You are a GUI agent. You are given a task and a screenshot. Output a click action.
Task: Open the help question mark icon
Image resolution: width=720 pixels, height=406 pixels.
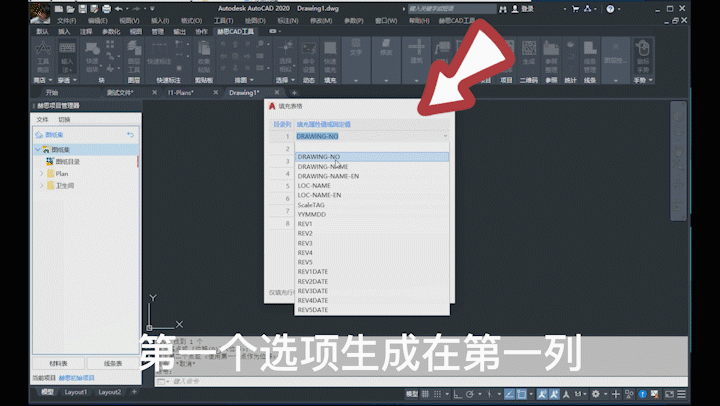[x=610, y=9]
